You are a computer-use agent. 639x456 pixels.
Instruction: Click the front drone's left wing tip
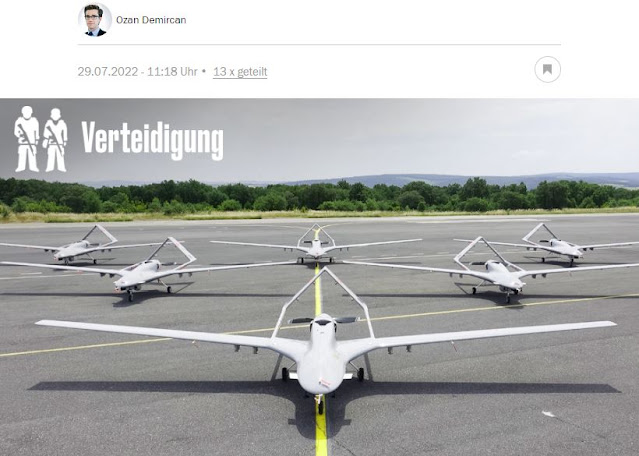[x=45, y=323]
